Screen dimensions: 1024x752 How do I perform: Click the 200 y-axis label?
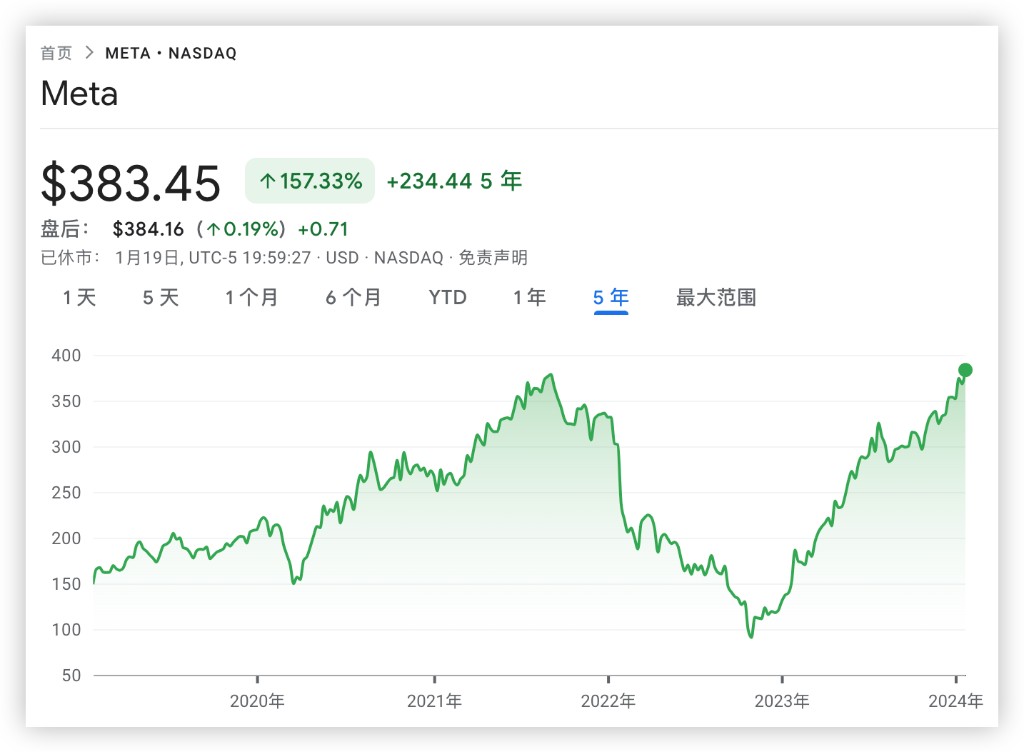tap(66, 539)
